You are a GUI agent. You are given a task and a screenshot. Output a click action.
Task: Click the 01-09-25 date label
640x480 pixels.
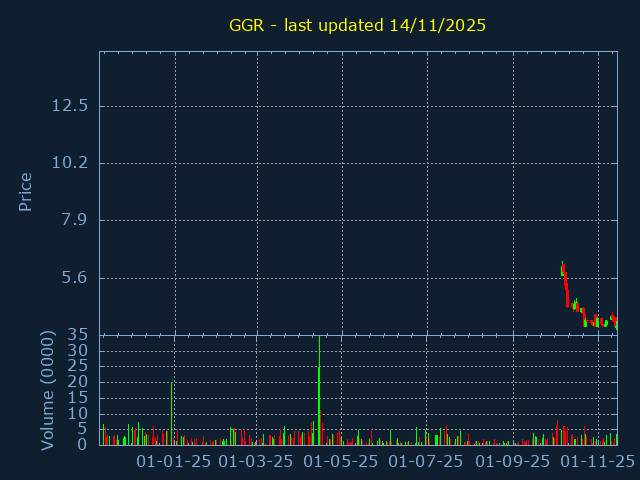pos(513,462)
